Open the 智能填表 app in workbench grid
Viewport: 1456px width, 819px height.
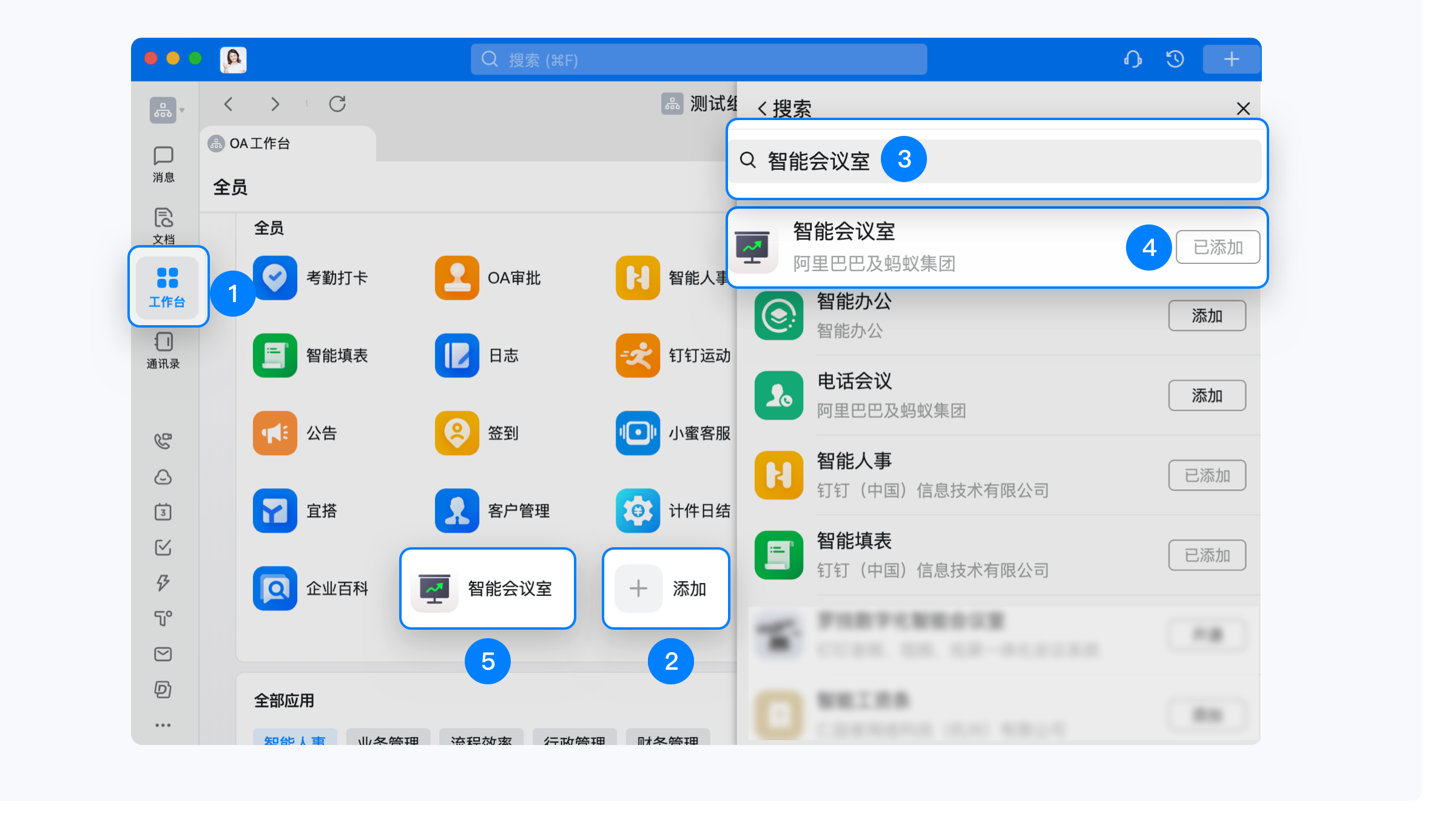(311, 356)
